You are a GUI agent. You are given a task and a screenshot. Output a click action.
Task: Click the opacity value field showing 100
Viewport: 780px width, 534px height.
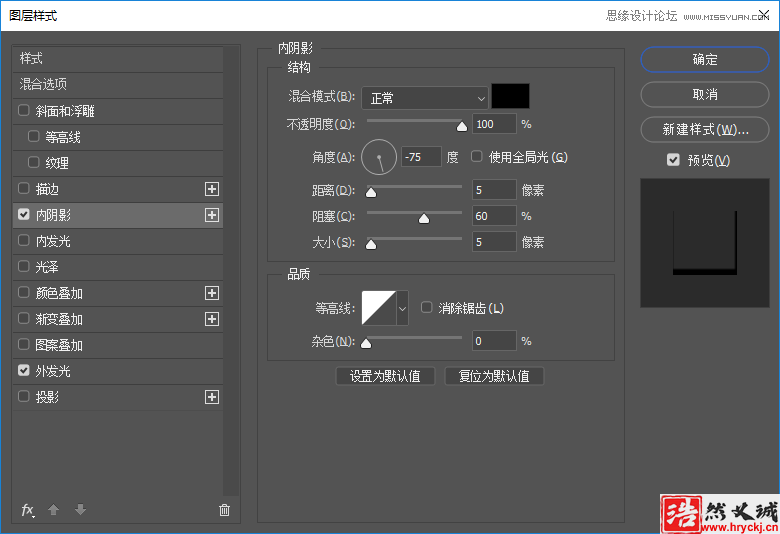[494, 124]
